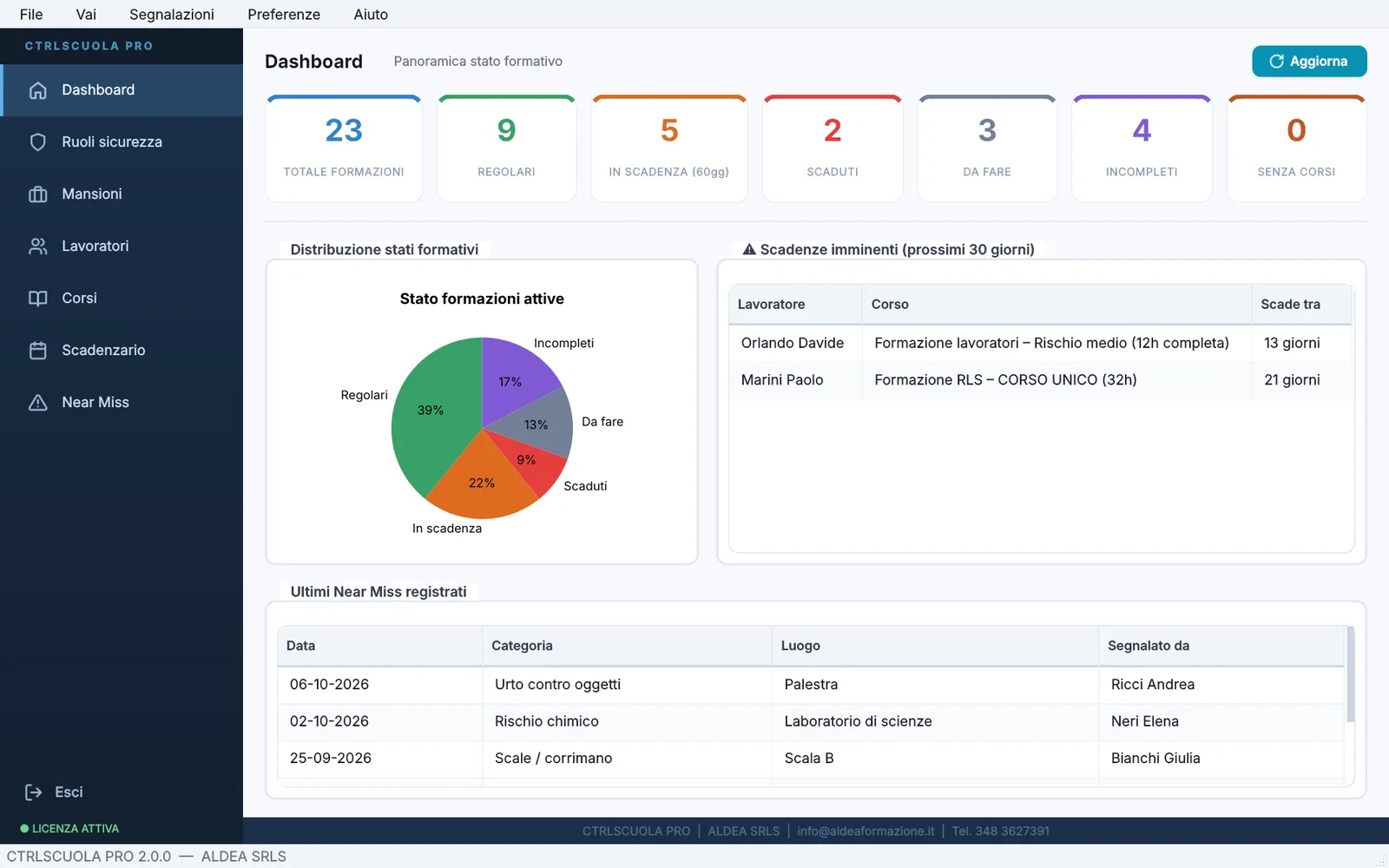Click the green license status dot
1389x868 pixels.
click(x=24, y=829)
